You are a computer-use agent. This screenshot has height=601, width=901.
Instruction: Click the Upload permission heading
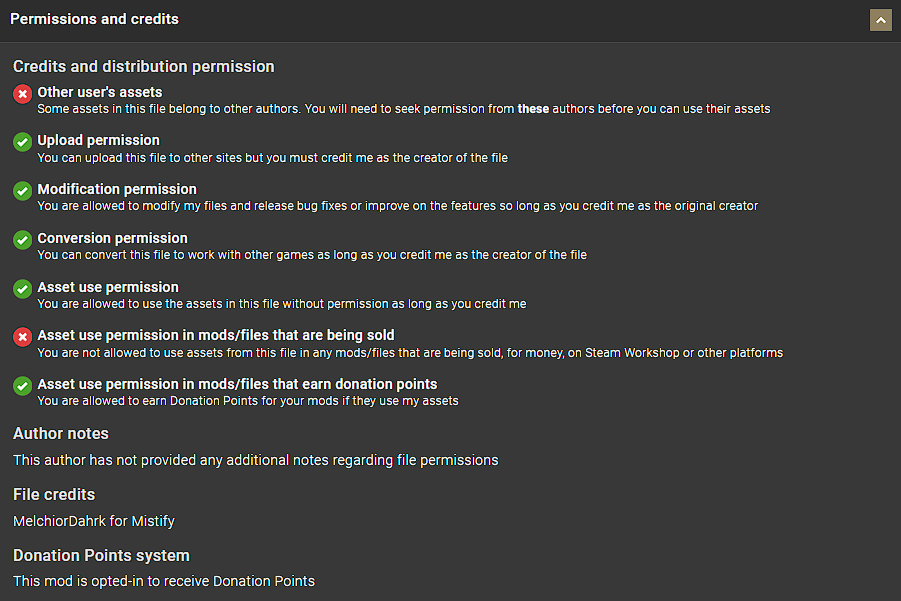pos(98,140)
